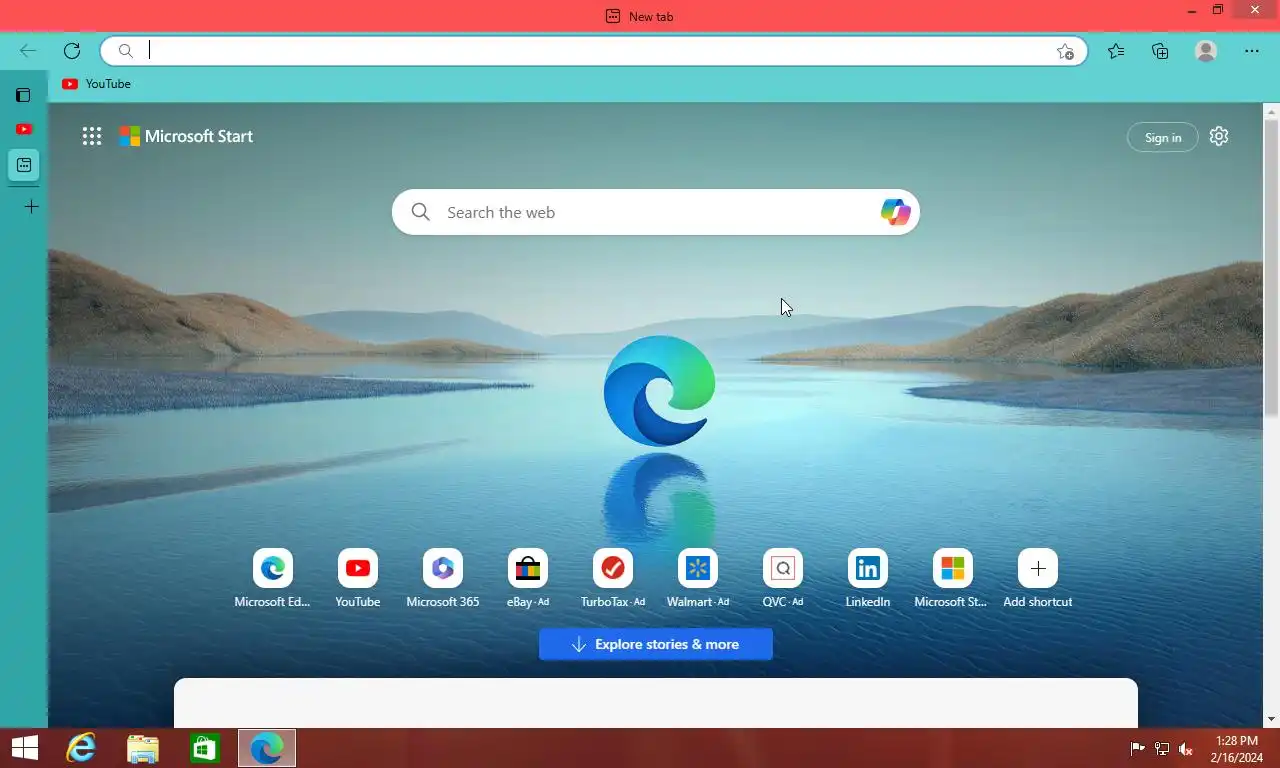Image resolution: width=1280 pixels, height=768 pixels.
Task: Open the TurboTax shortcut tile
Action: (613, 579)
